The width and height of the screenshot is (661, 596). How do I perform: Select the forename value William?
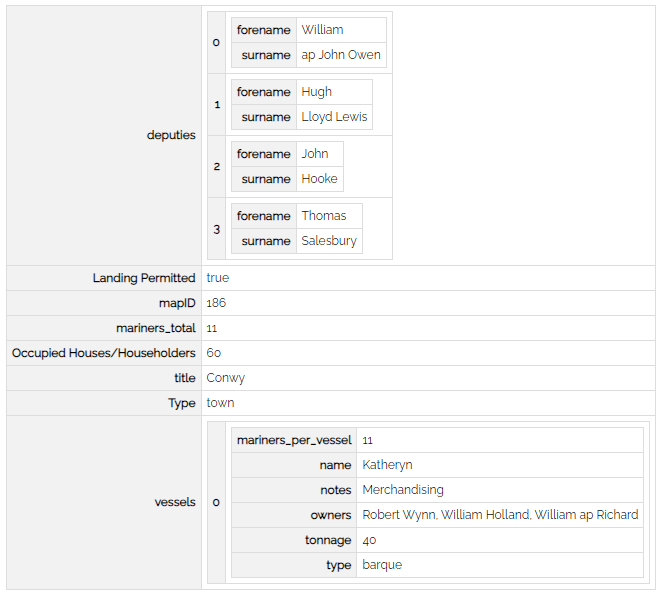[322, 30]
